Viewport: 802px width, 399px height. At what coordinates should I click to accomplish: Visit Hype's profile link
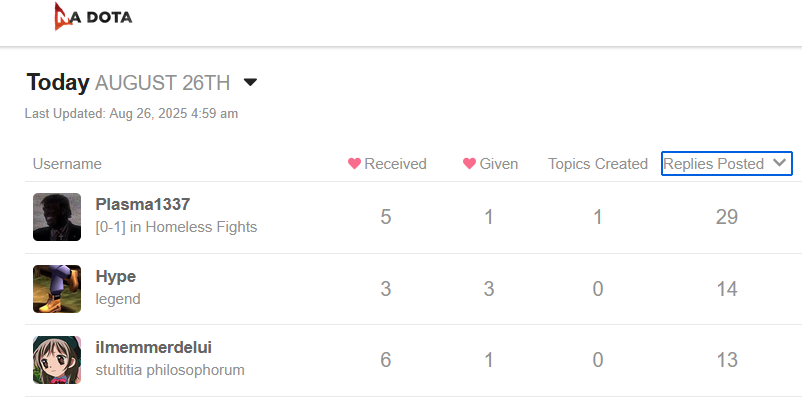coord(116,276)
